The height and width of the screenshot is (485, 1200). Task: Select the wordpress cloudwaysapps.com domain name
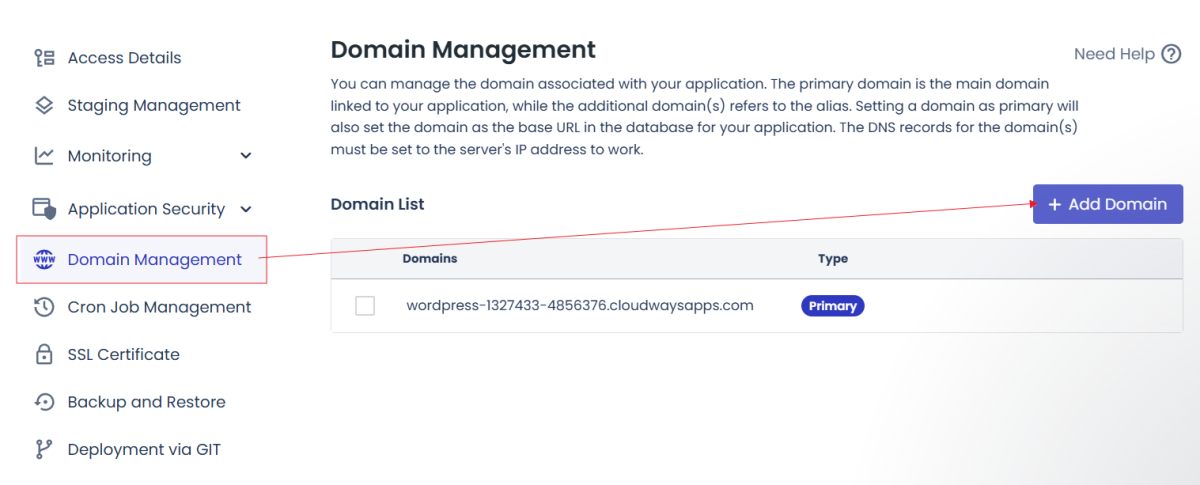point(579,306)
